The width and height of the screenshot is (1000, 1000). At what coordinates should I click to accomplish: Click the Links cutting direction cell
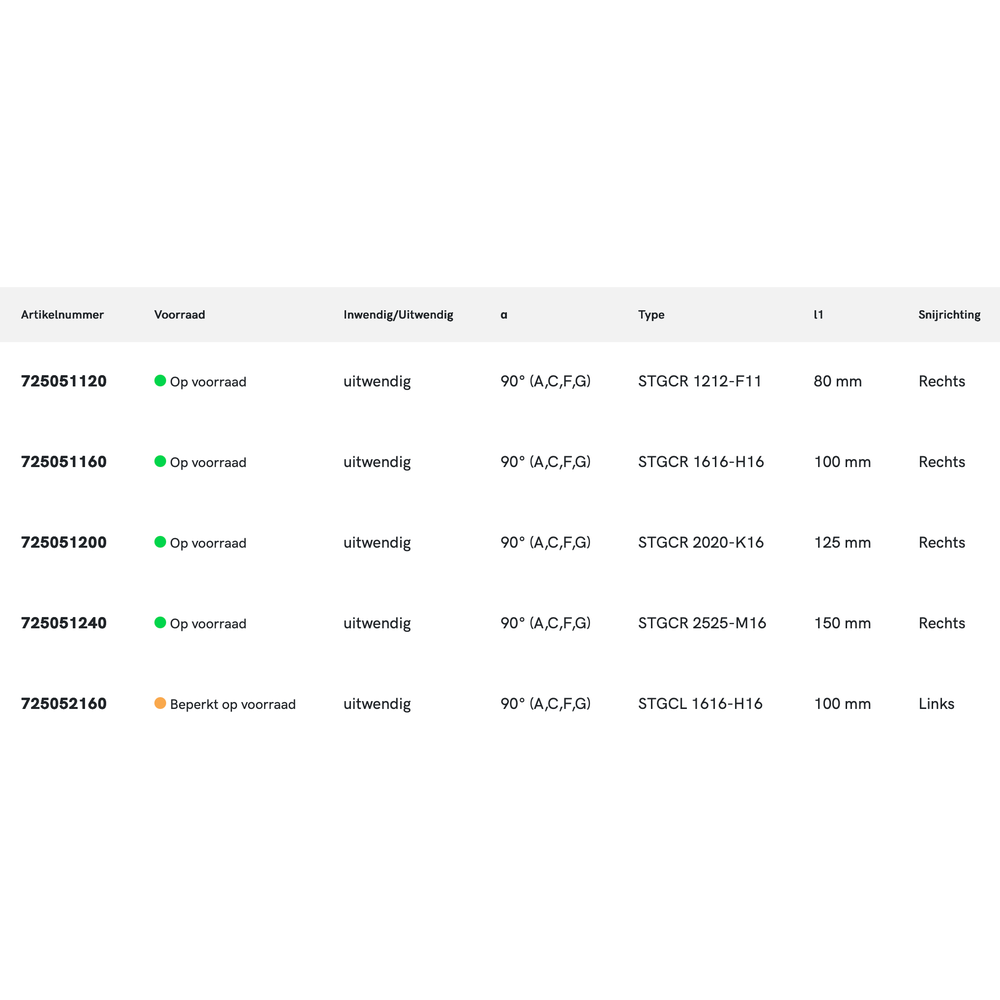(936, 704)
